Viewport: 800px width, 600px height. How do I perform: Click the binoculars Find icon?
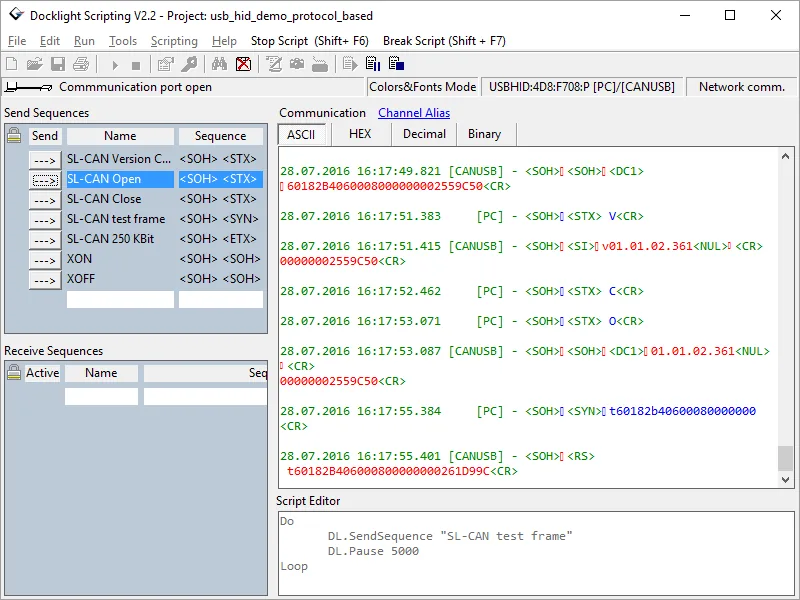[219, 64]
